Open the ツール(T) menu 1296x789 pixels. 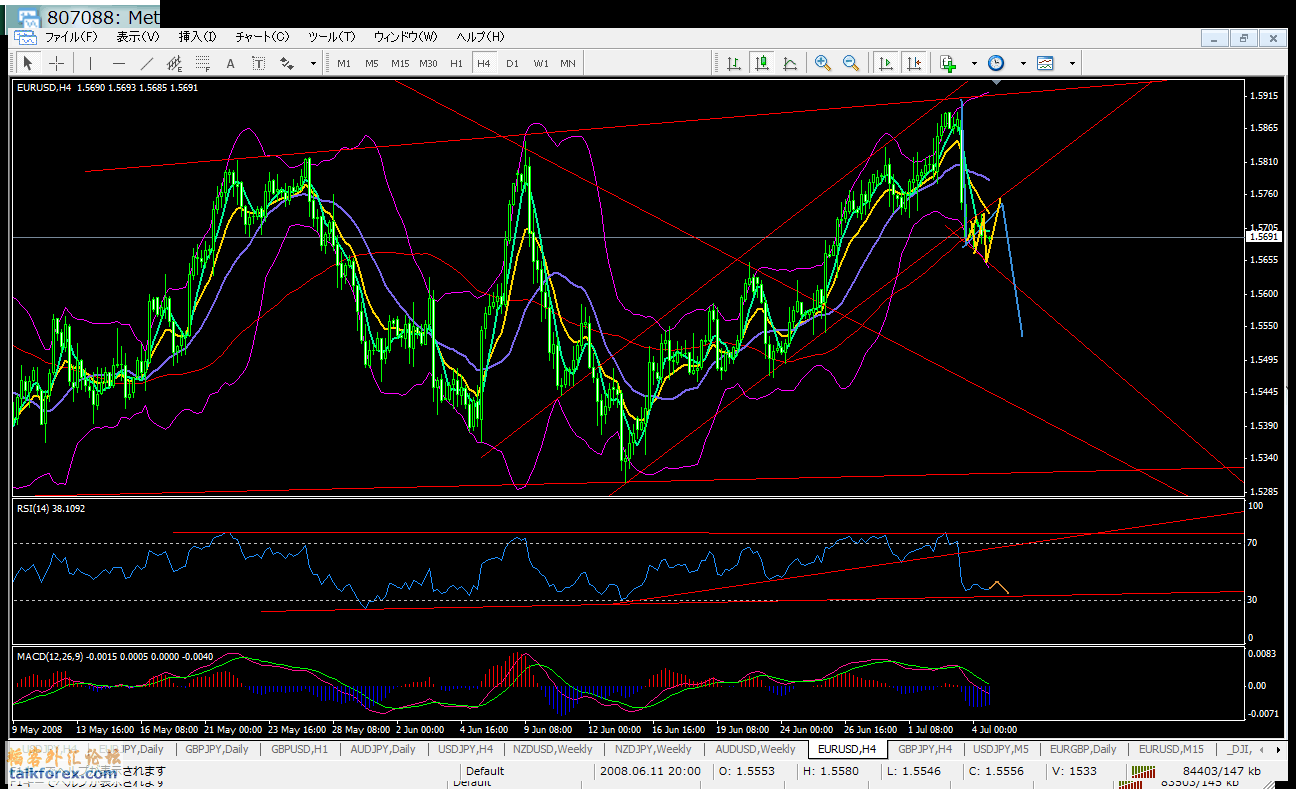coord(332,37)
